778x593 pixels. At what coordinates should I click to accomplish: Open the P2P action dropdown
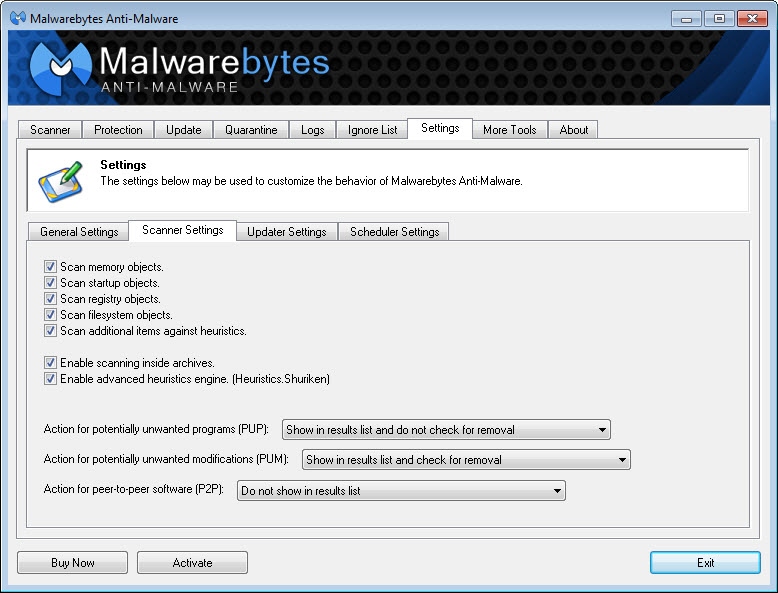401,490
